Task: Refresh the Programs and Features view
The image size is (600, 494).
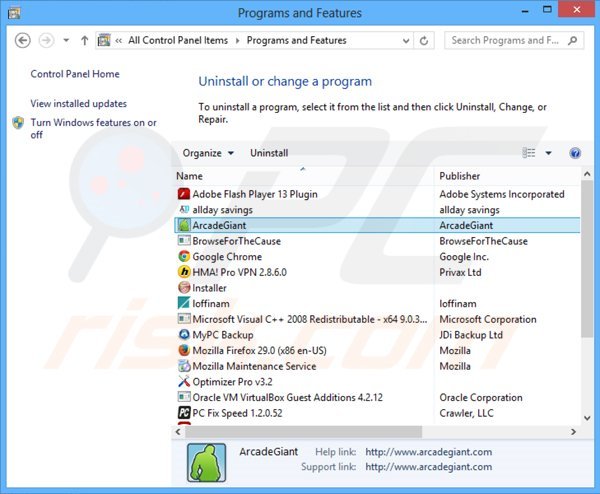Action: click(424, 40)
